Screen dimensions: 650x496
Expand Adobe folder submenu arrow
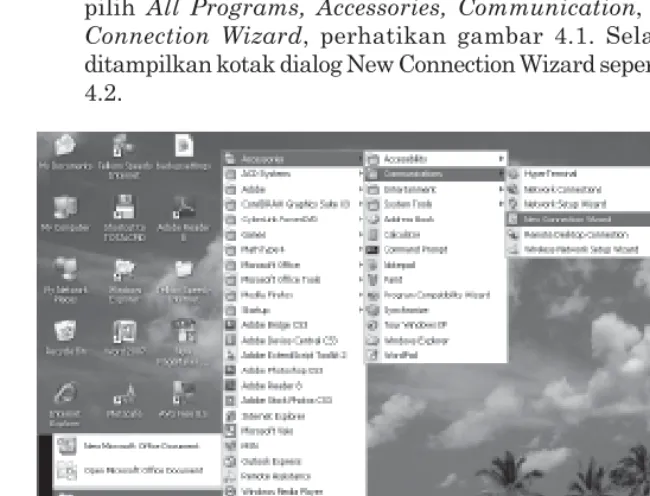[x=361, y=189]
